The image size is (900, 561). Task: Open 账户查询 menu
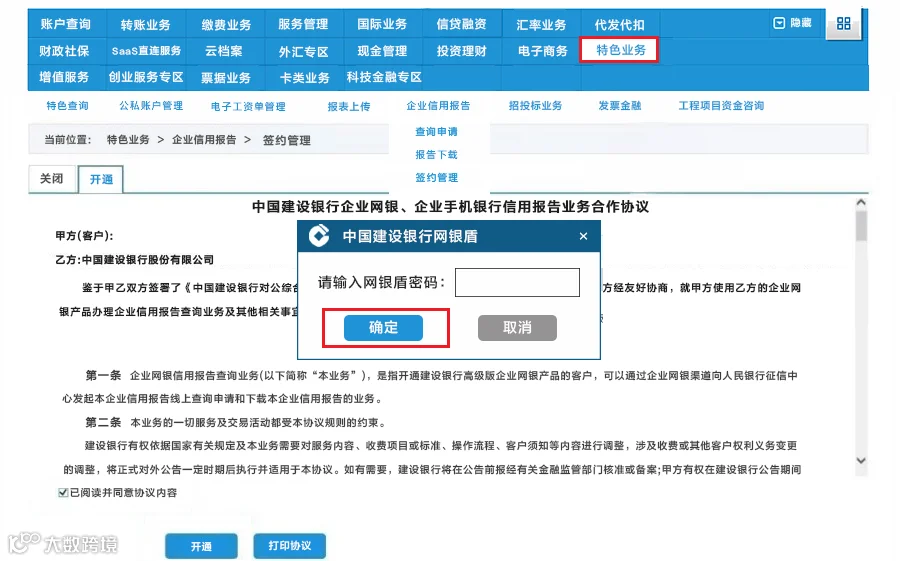[x=65, y=24]
